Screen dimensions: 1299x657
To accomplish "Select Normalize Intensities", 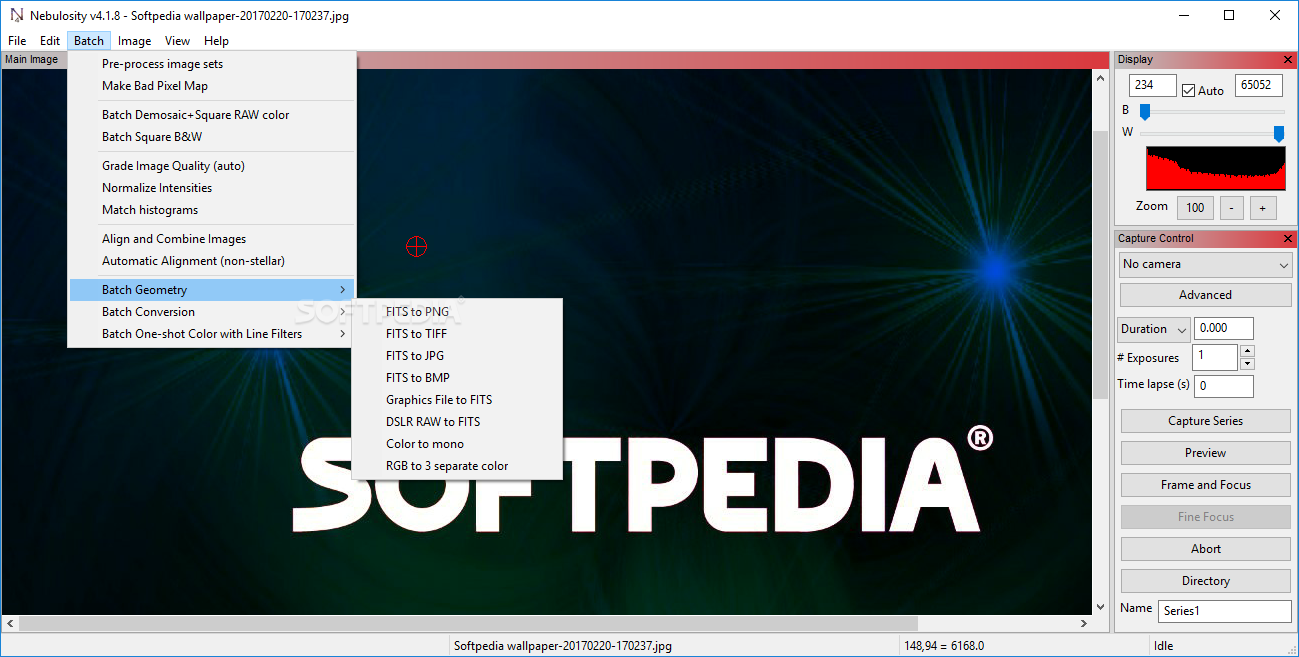I will [211, 188].
